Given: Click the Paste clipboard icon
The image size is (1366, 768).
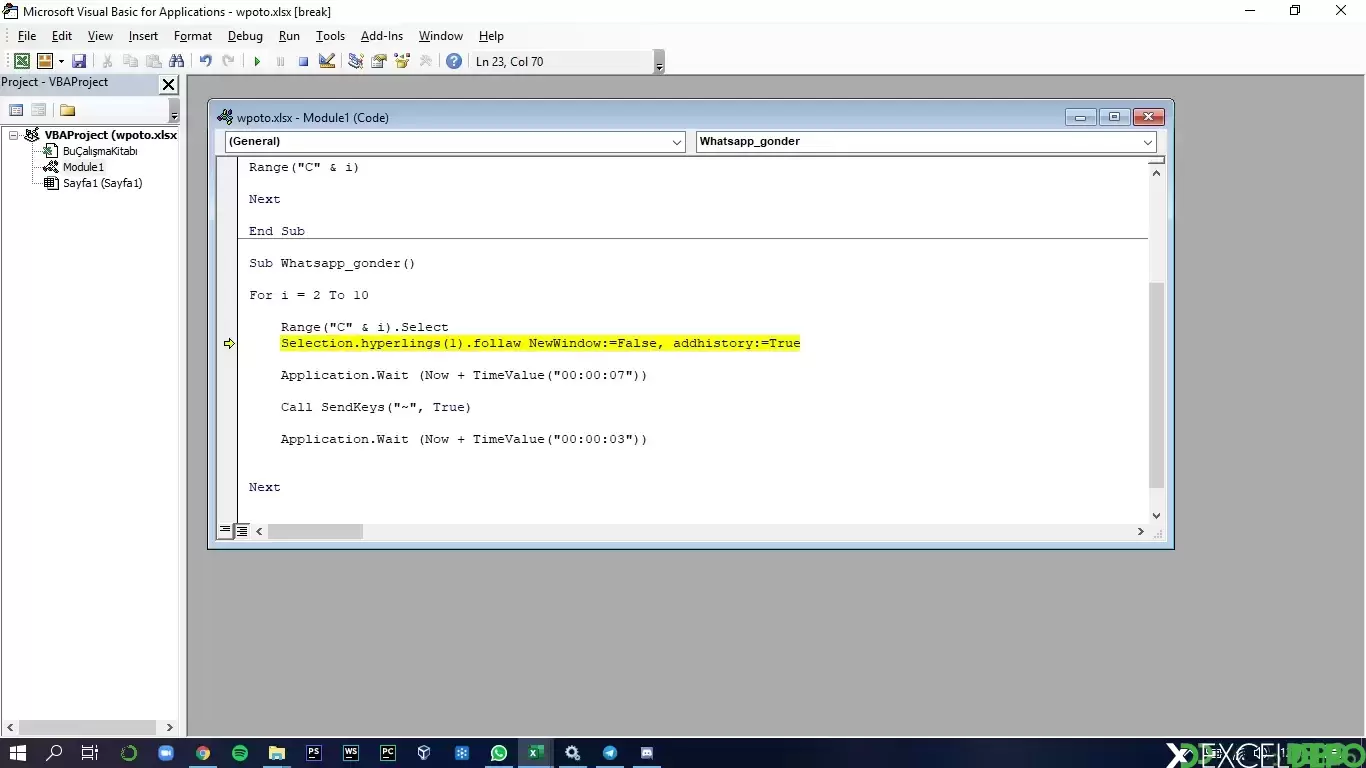Looking at the screenshot, I should pos(153,61).
